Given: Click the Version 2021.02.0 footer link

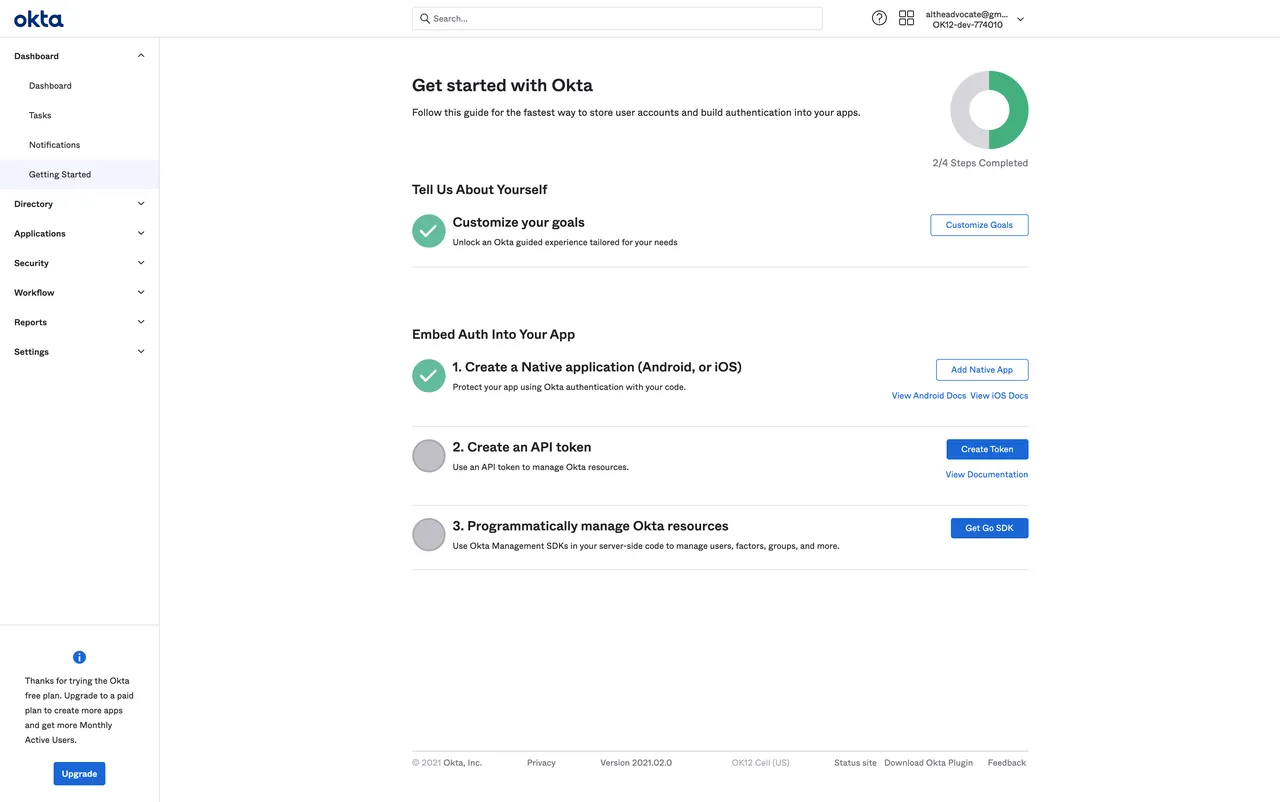Looking at the screenshot, I should (x=636, y=763).
